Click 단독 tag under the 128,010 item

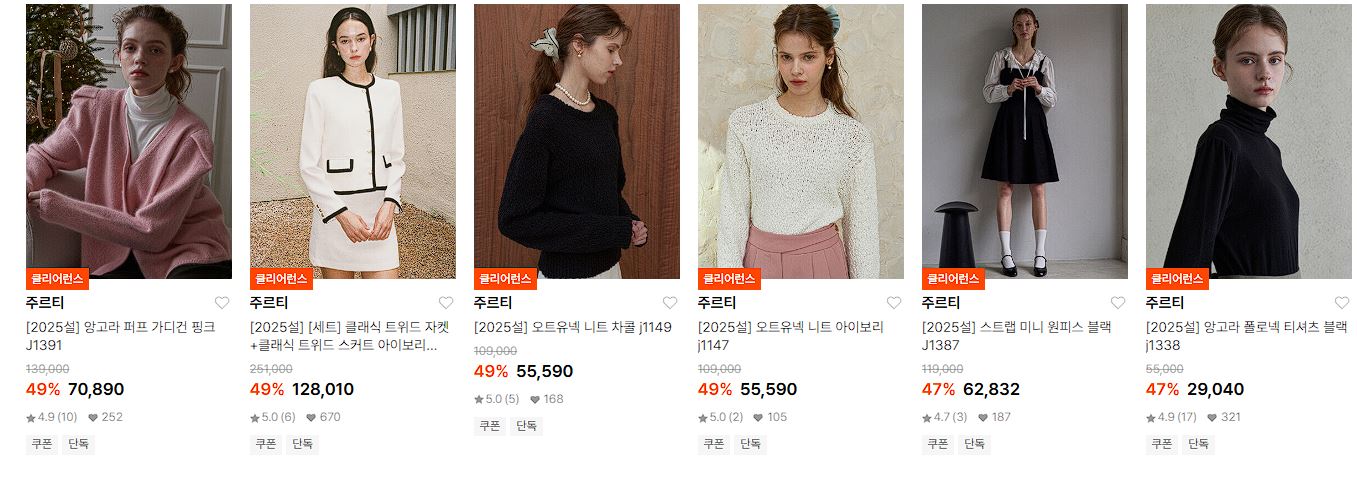[302, 444]
